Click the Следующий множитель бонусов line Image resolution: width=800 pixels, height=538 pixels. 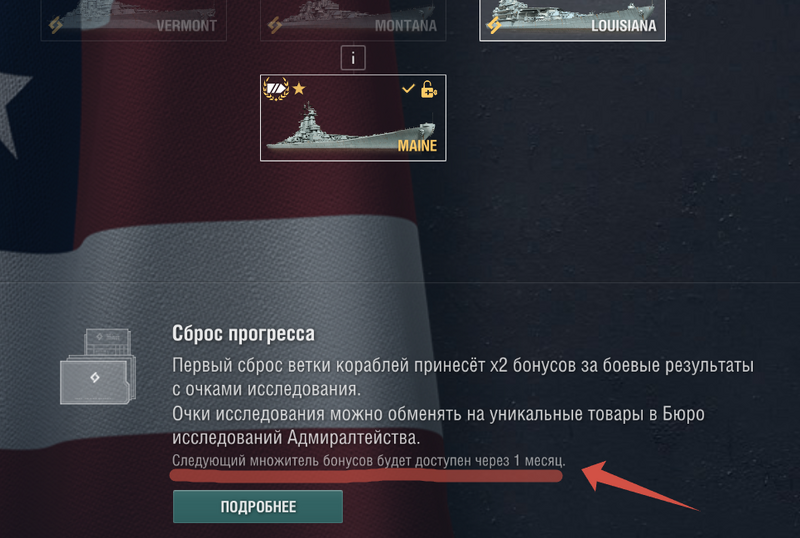[x=369, y=460]
